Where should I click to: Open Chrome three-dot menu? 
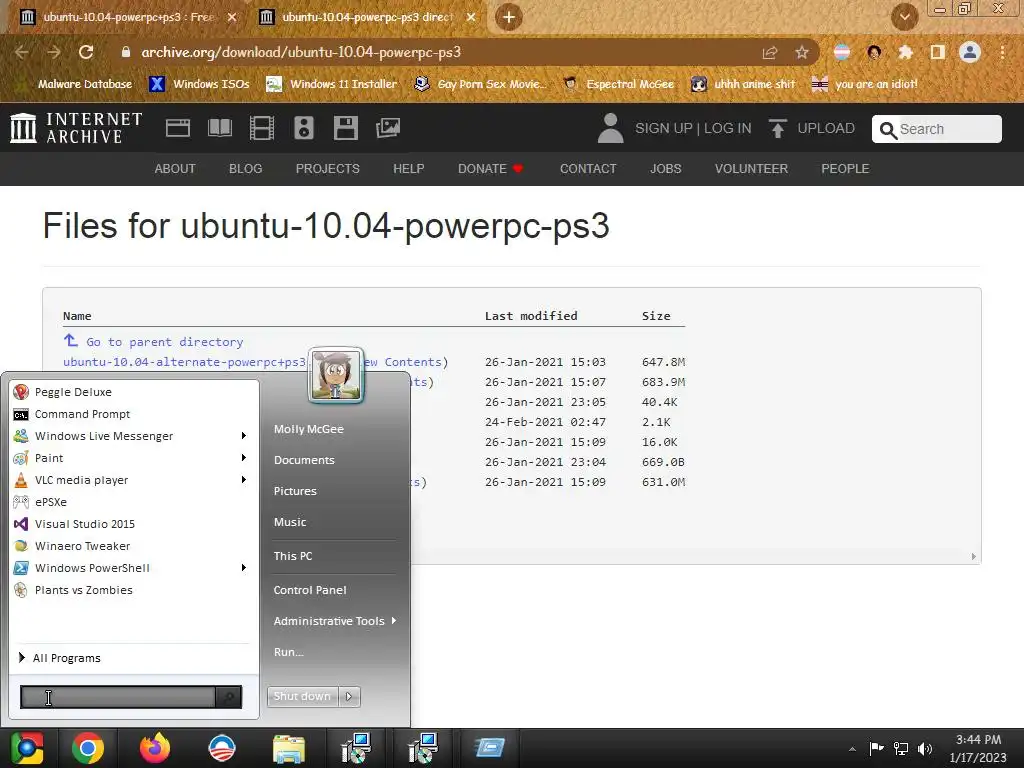pyautogui.click(x=1002, y=52)
